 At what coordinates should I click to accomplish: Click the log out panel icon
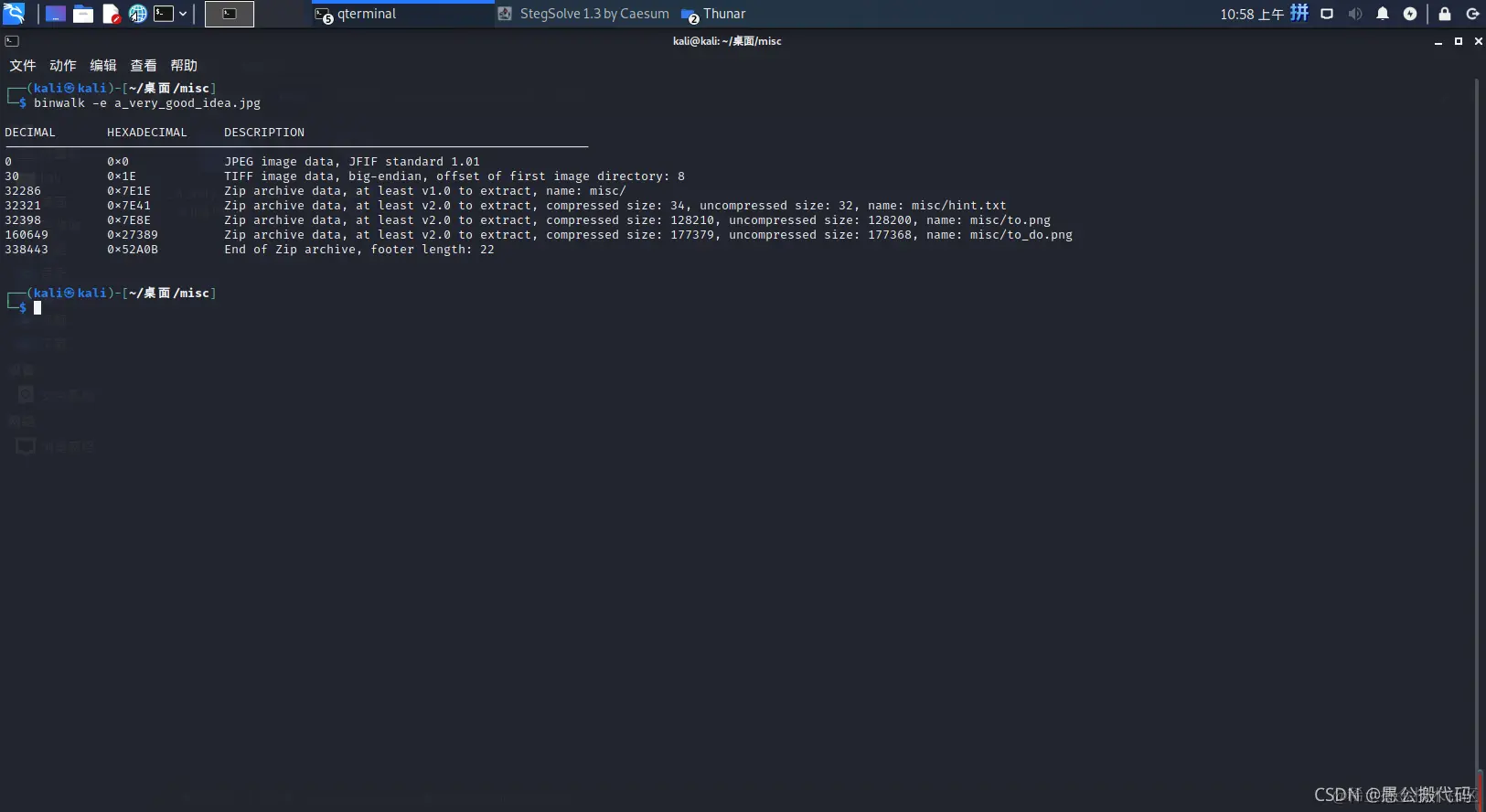point(1472,14)
